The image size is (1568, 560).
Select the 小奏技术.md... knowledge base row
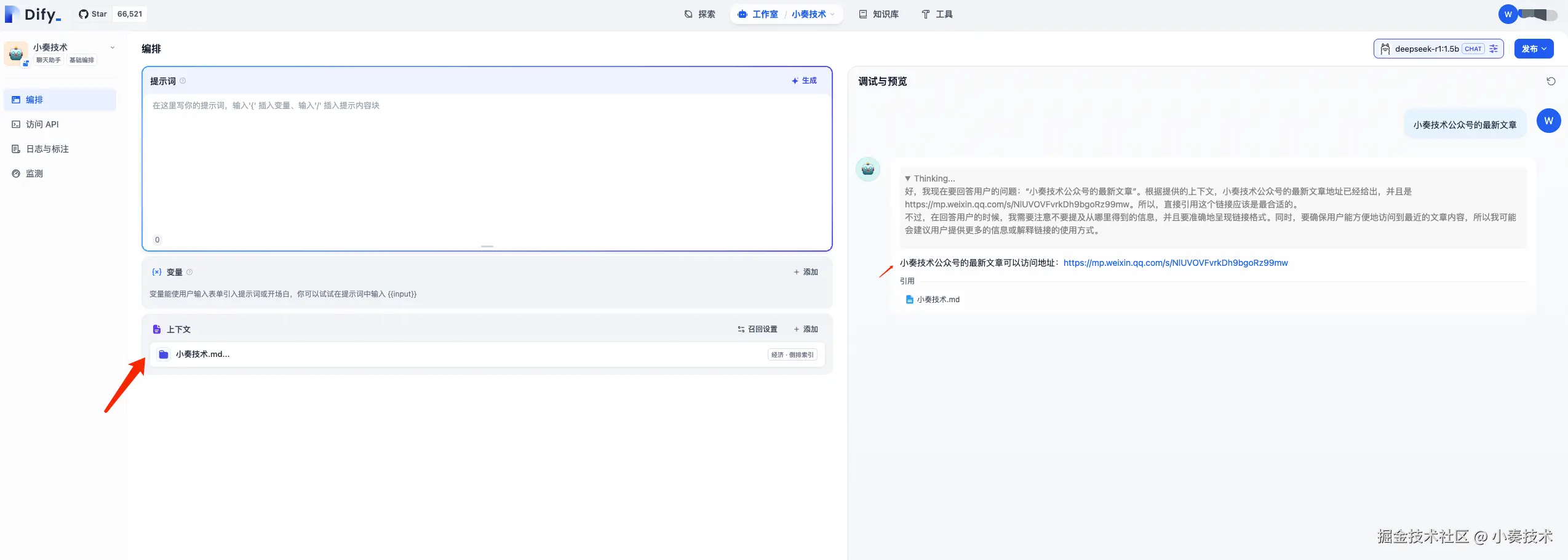pos(487,354)
